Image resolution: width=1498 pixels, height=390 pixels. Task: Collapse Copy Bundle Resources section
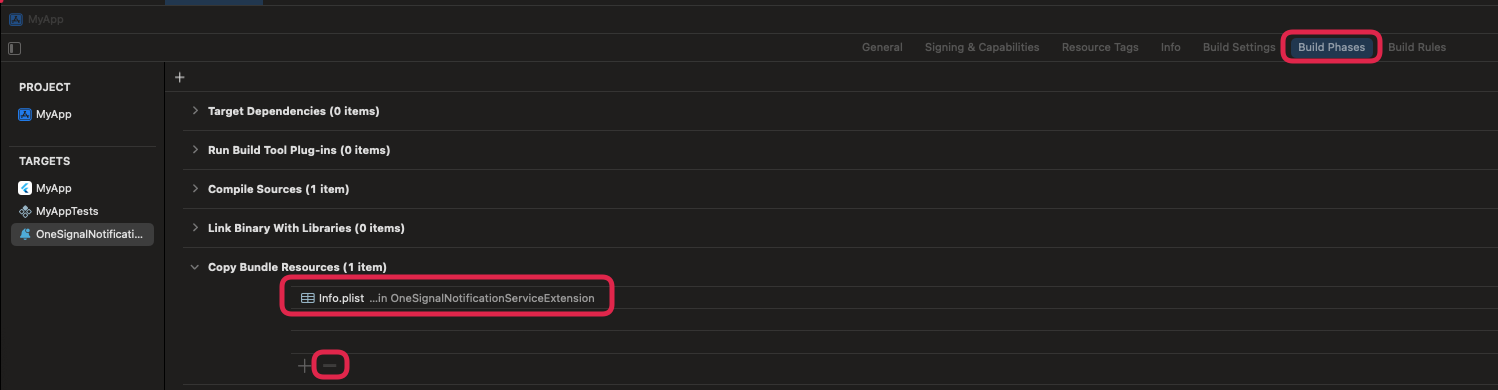tap(195, 267)
